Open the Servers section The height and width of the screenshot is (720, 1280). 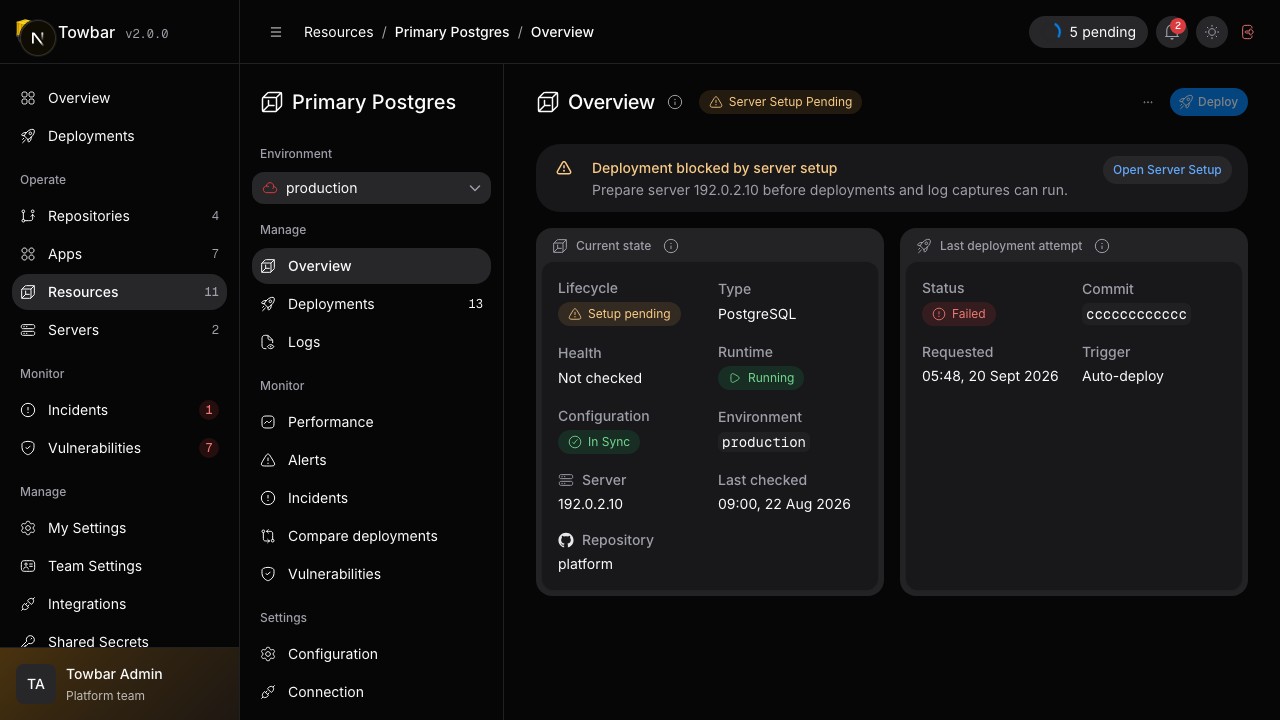click(x=119, y=330)
